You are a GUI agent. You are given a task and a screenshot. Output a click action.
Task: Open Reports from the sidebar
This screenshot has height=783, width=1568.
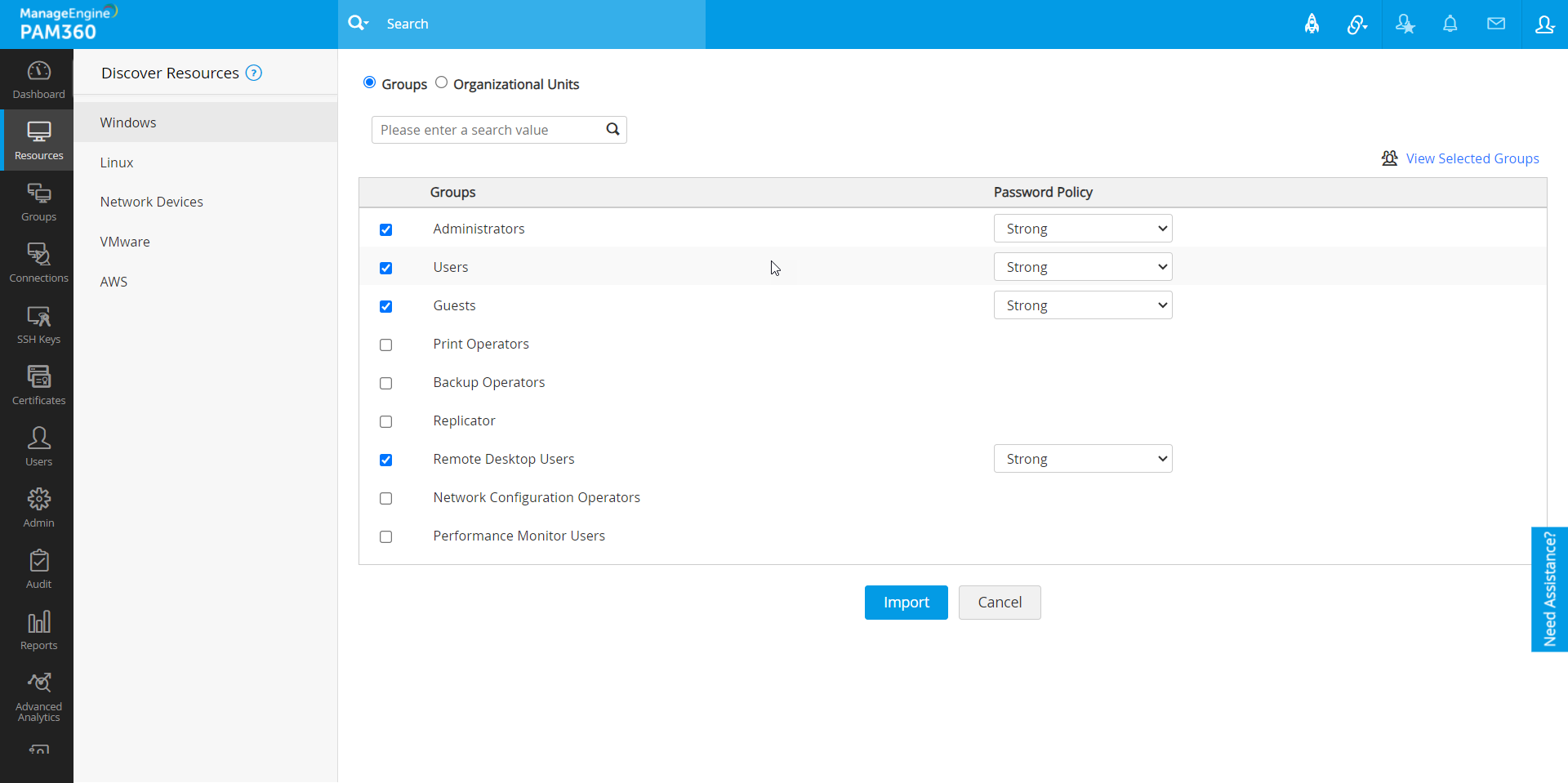(38, 630)
